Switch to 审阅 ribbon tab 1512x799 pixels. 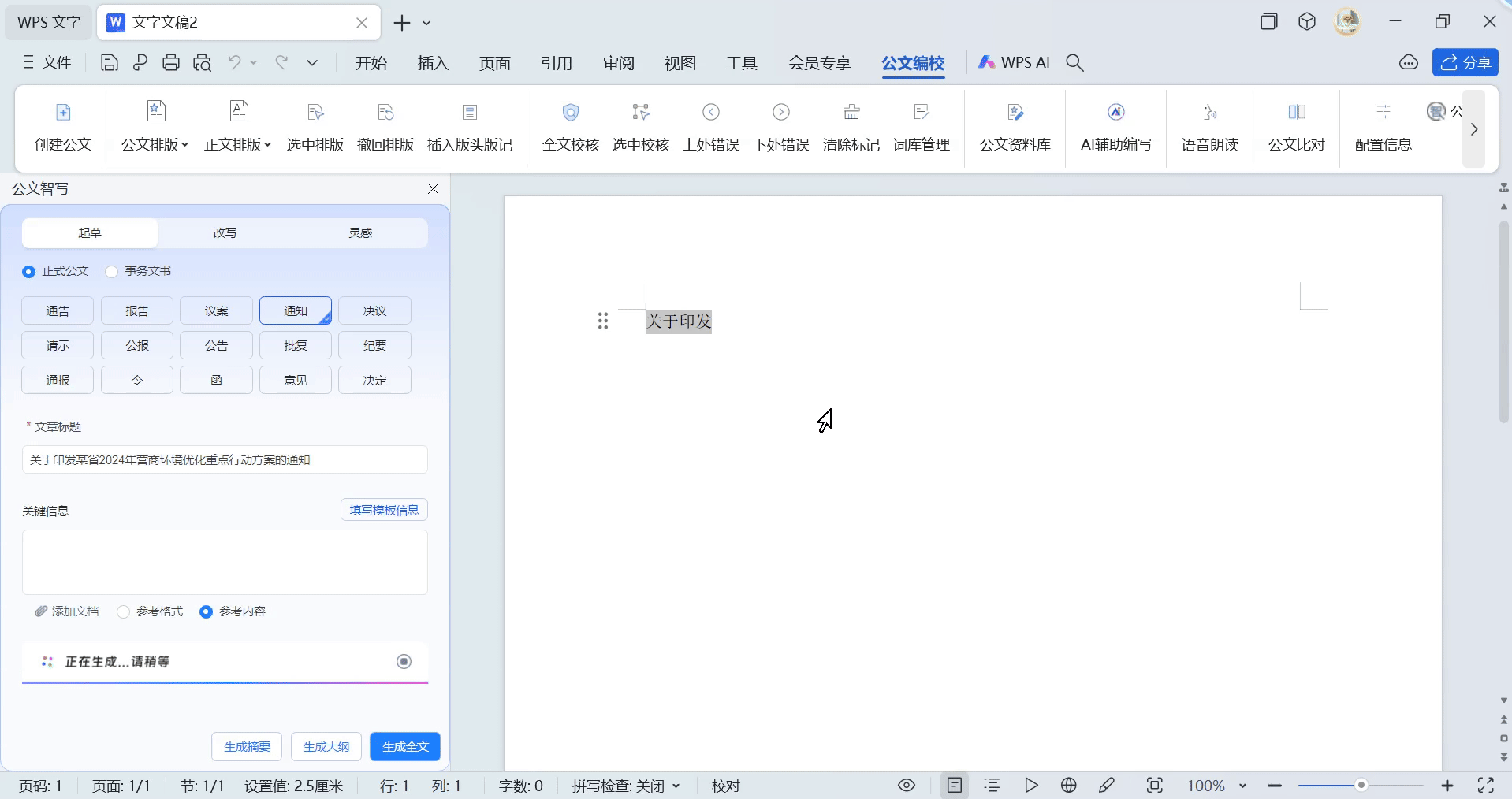coord(619,63)
